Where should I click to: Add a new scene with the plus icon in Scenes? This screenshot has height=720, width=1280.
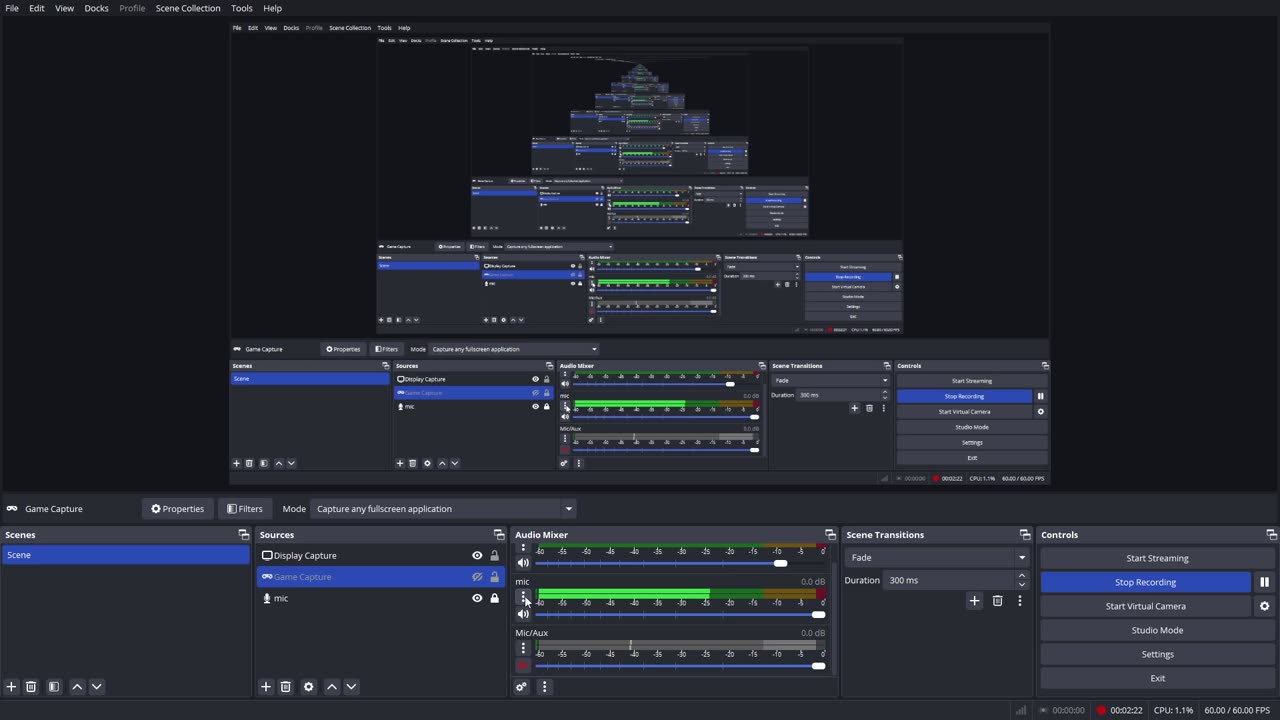[11, 687]
